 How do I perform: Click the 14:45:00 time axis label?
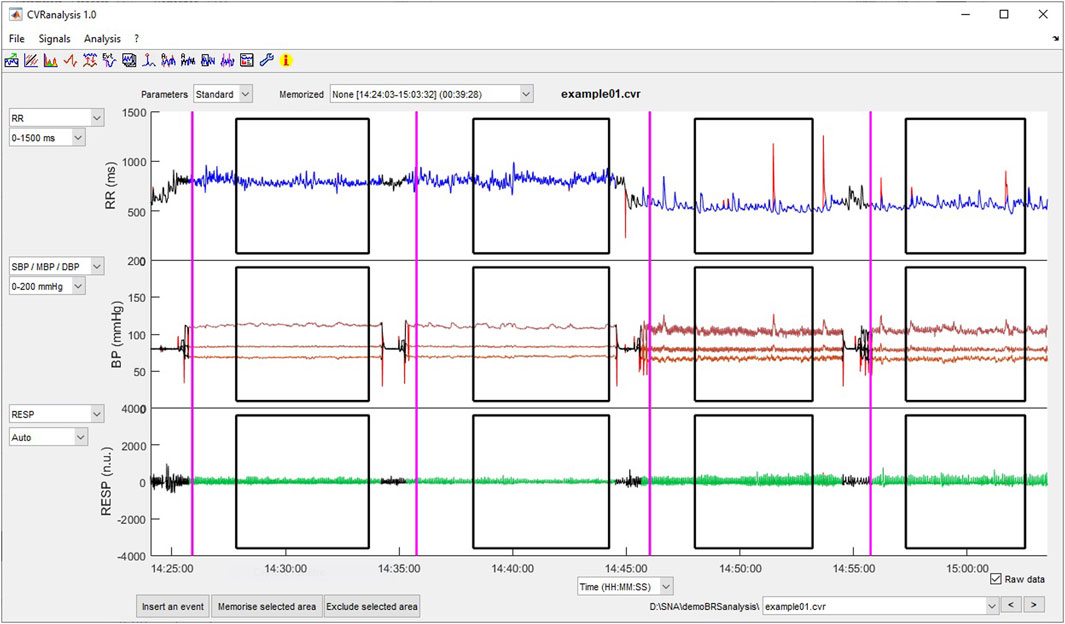[627, 568]
